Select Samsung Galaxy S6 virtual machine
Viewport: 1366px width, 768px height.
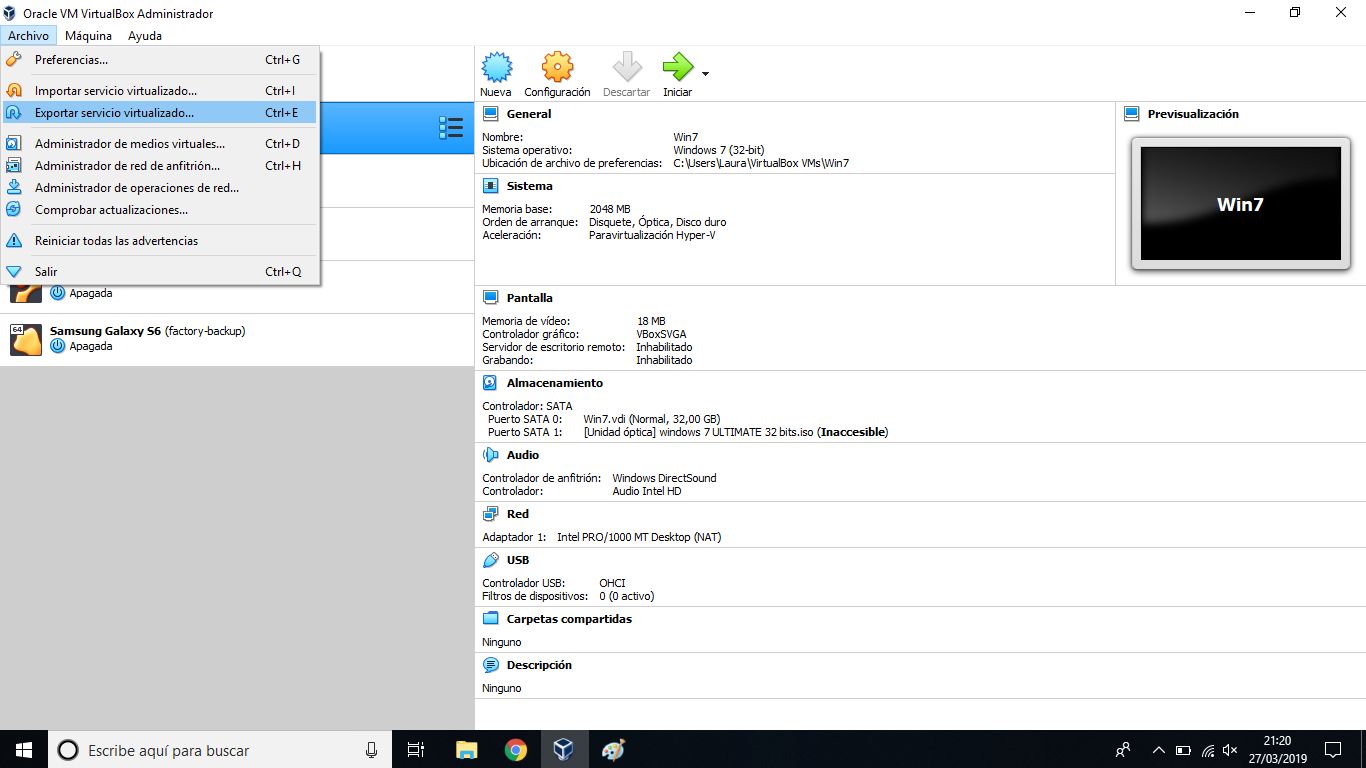point(147,339)
